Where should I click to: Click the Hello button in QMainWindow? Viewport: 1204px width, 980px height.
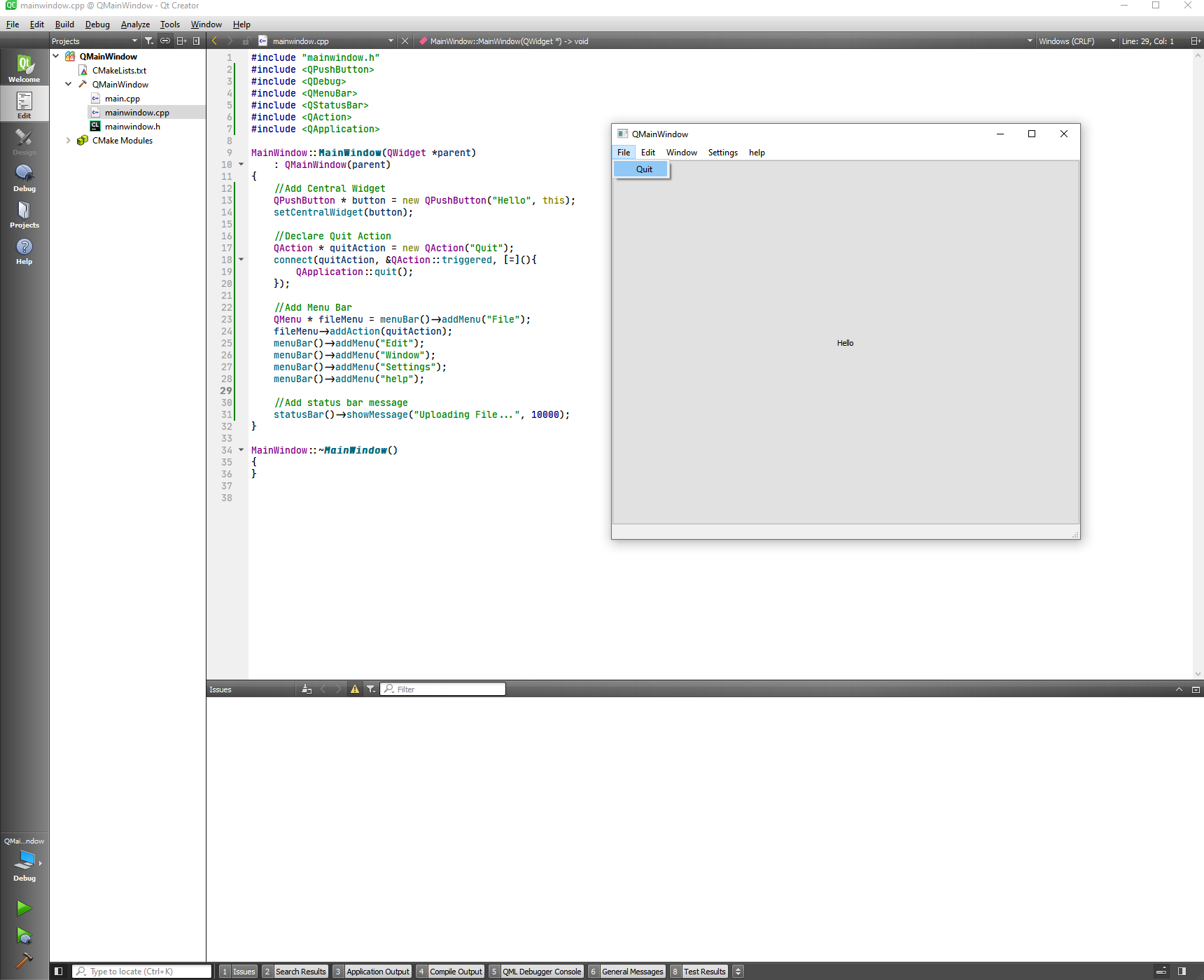click(x=846, y=343)
